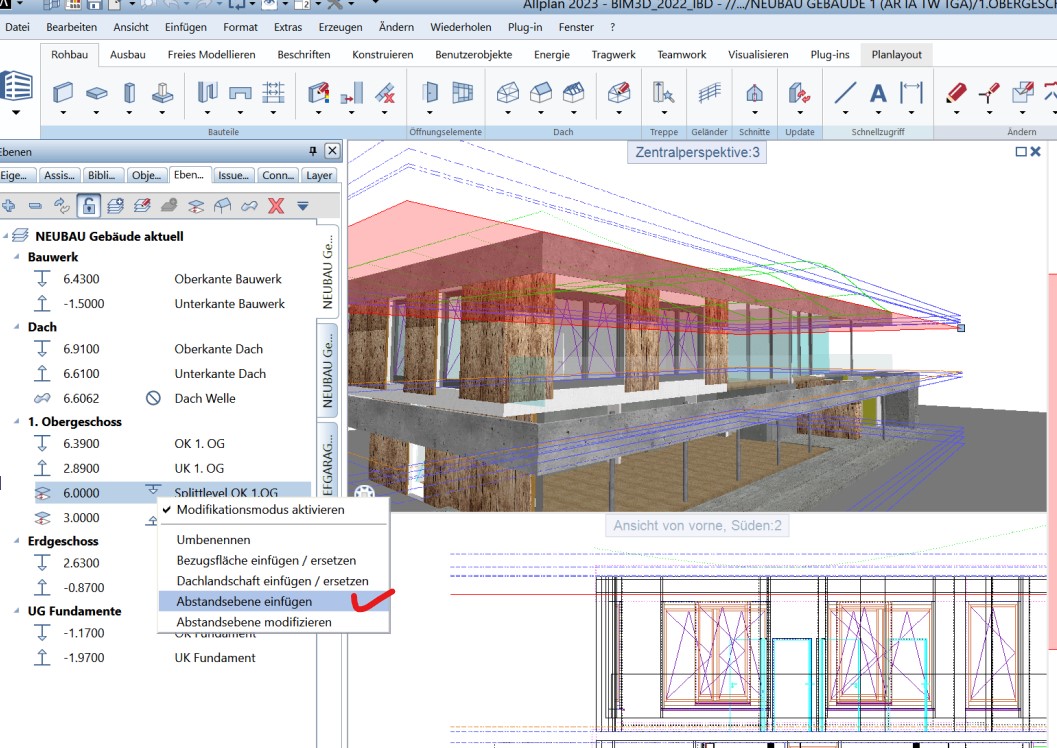Click the wall tool icon in Bauteile group
The height and width of the screenshot is (748, 1057).
[x=63, y=93]
